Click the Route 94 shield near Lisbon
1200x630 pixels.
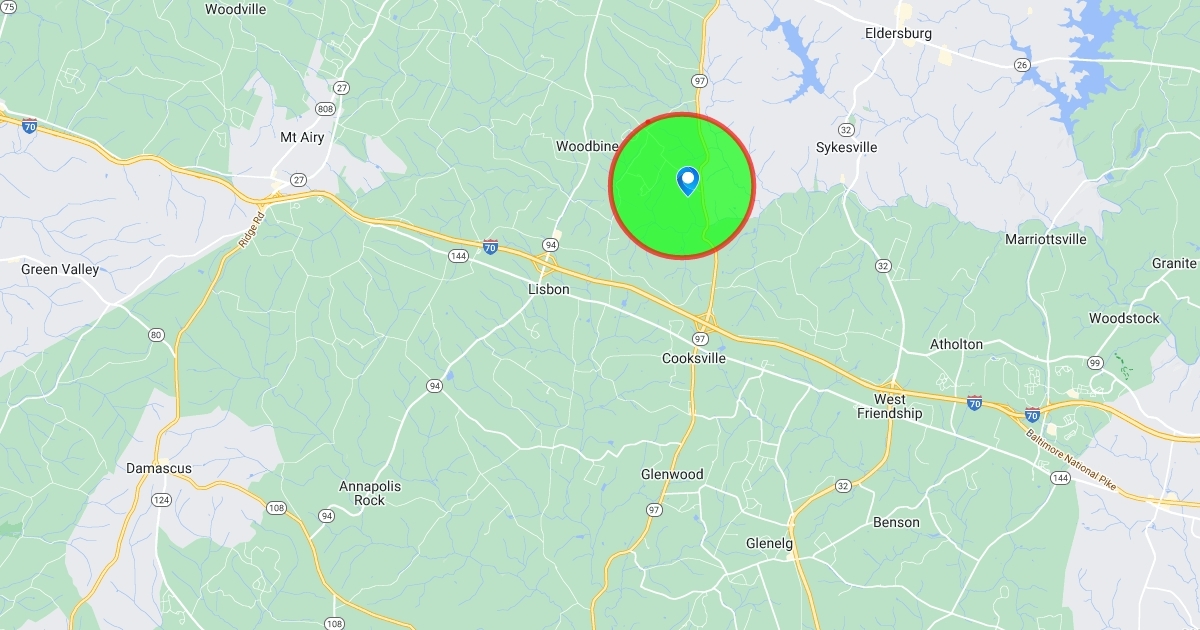point(551,245)
